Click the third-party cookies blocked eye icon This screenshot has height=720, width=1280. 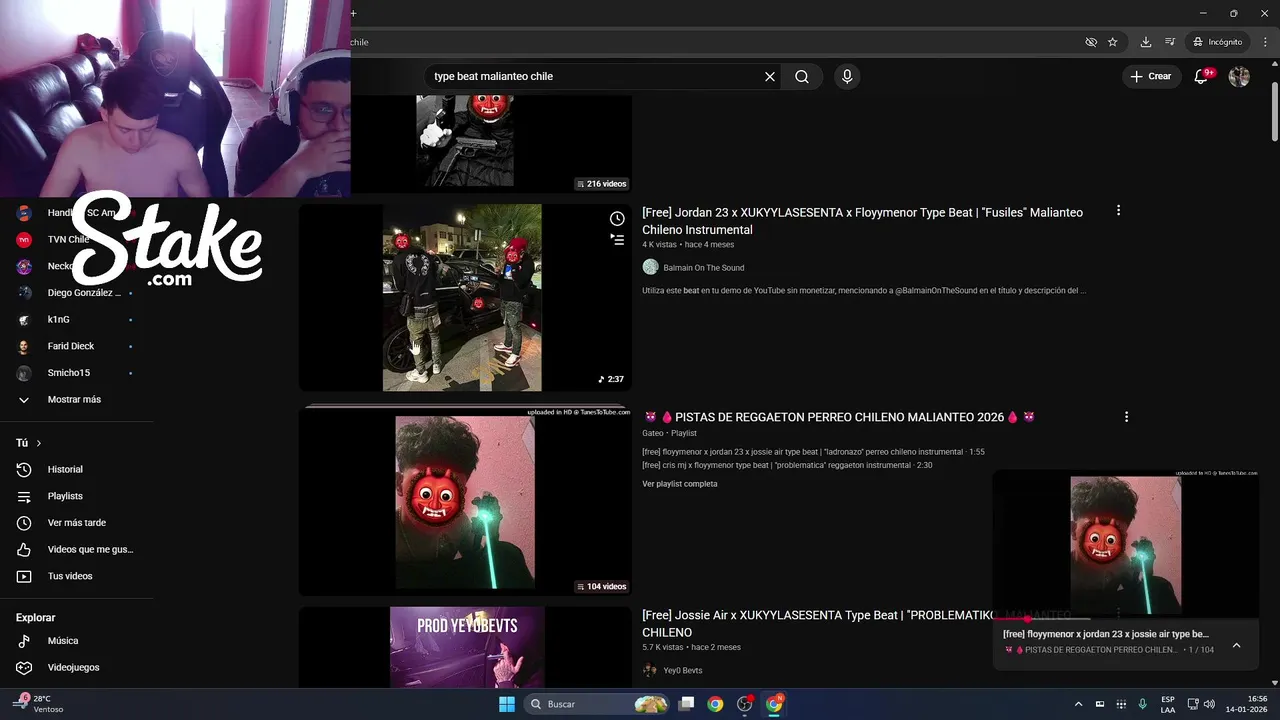tap(1091, 42)
